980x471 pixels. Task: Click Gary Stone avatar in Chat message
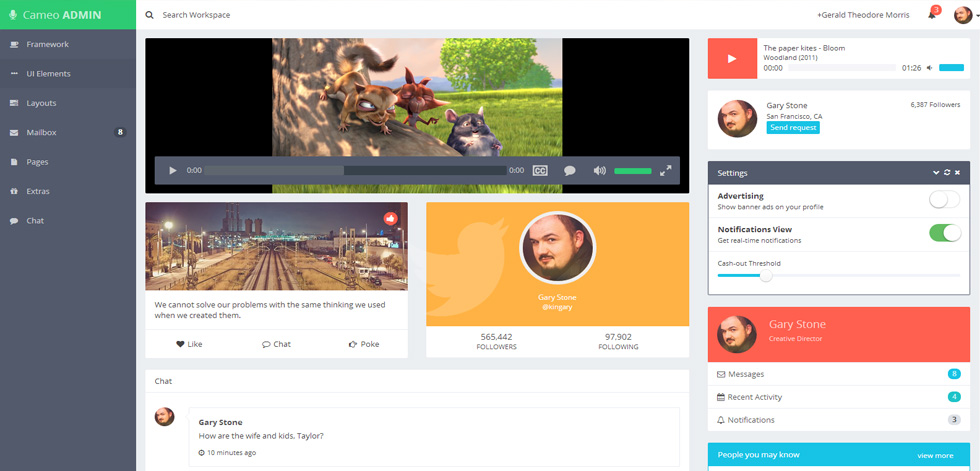tap(164, 417)
